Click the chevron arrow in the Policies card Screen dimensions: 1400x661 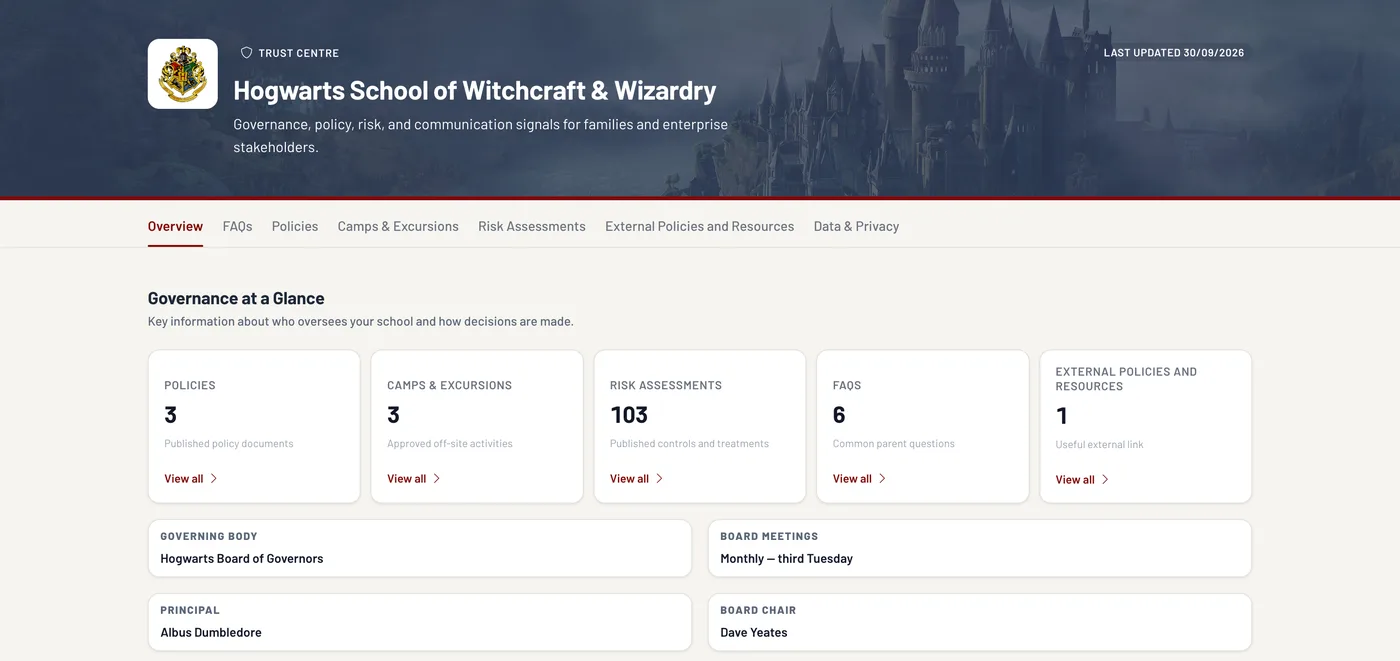coord(214,479)
